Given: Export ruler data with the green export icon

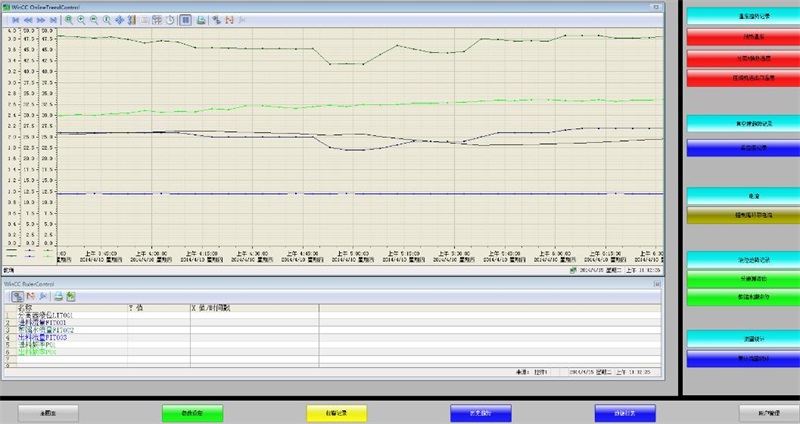Looking at the screenshot, I should 71,296.
